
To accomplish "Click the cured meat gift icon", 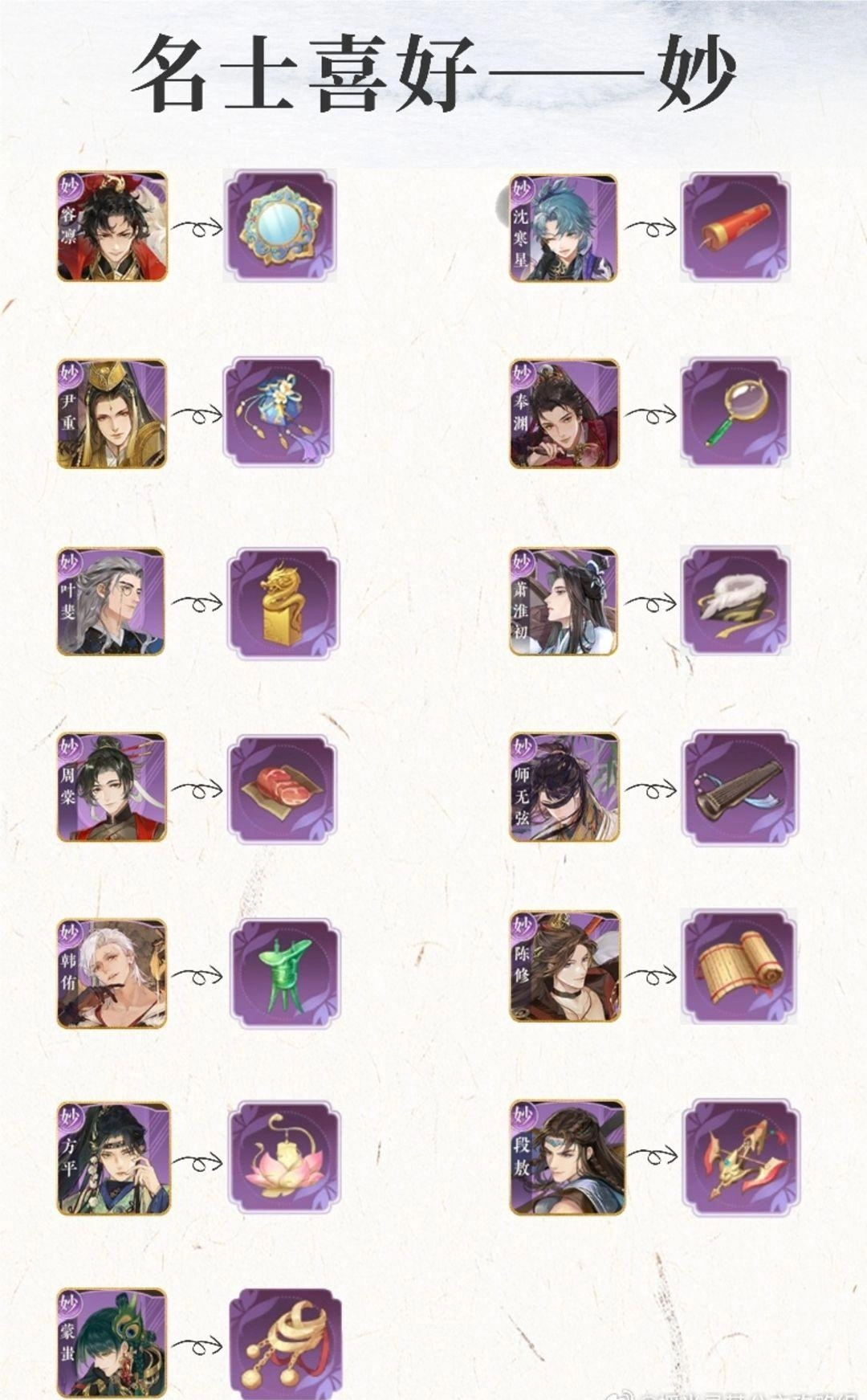I will tap(283, 788).
